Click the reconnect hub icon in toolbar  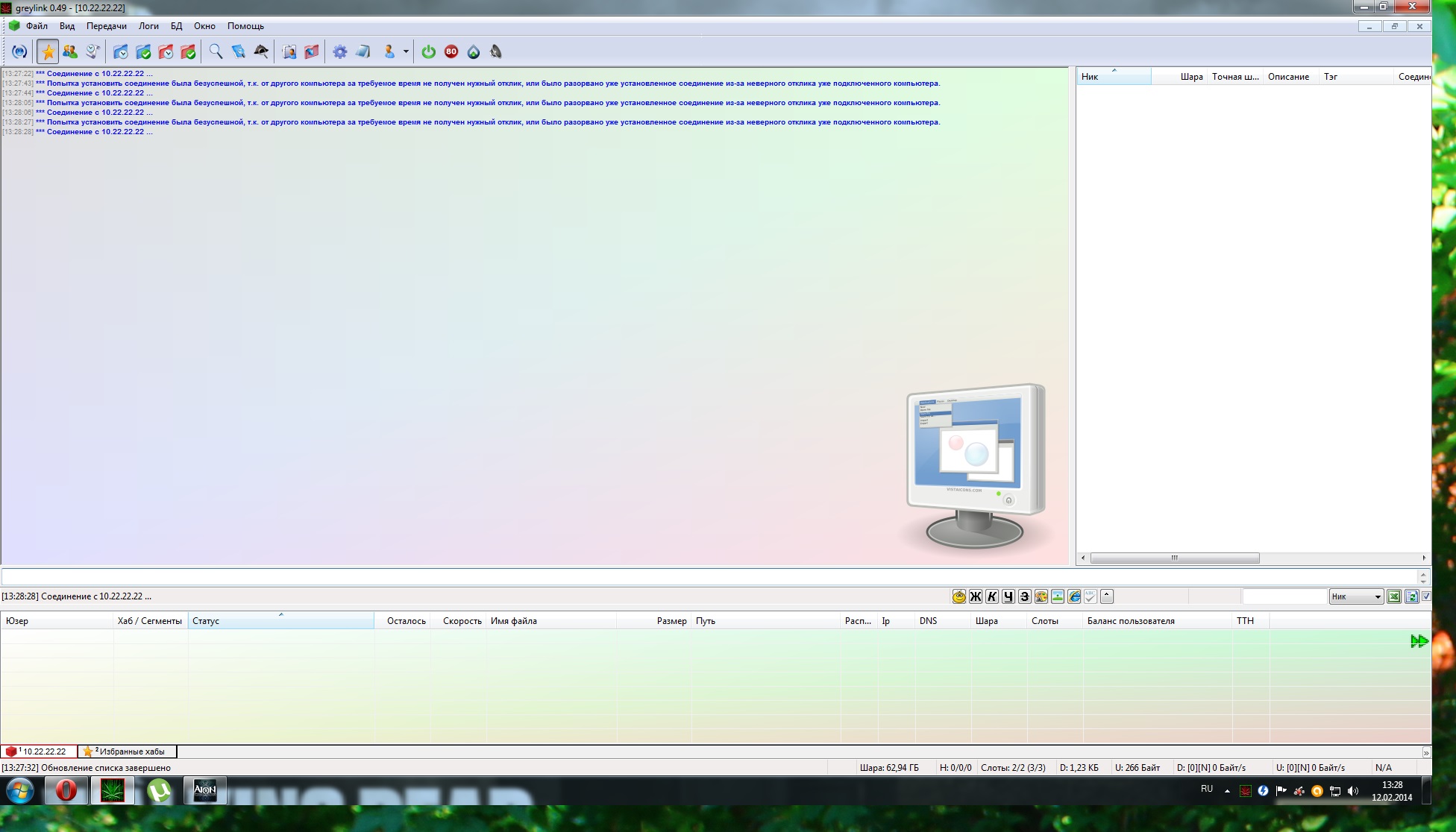point(20,51)
